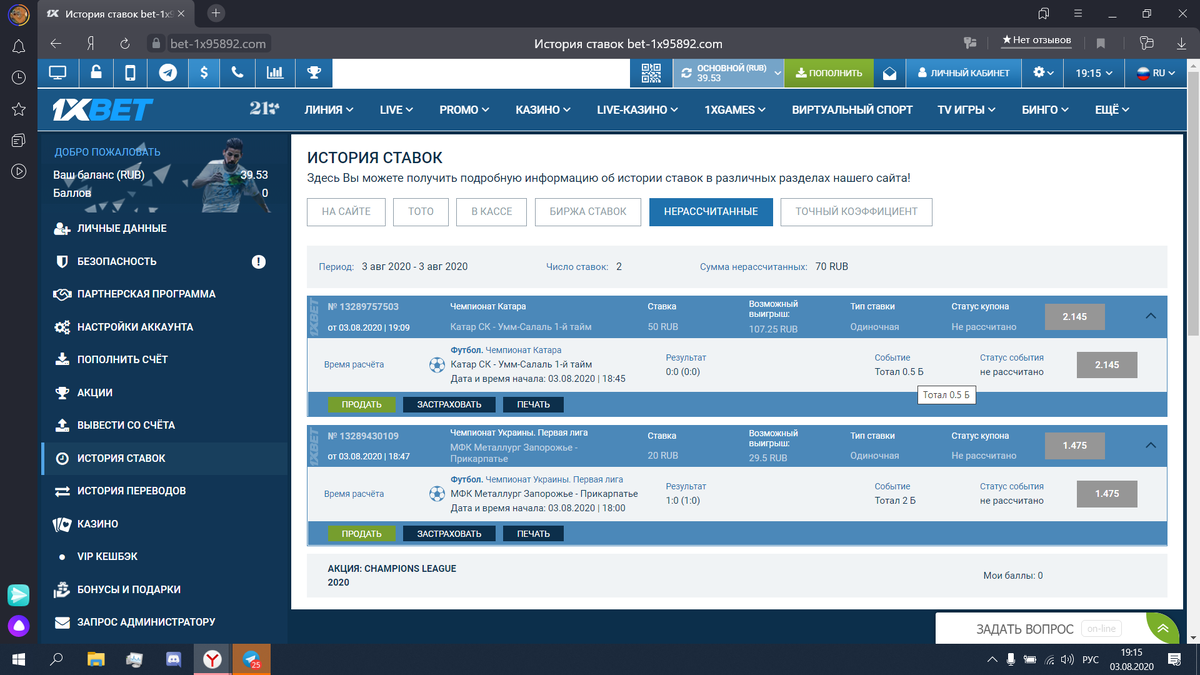This screenshot has width=1200, height=675.
Task: Click ЗАСТРАХОВАТЬ for Металлург Запорожье bet
Action: (449, 534)
